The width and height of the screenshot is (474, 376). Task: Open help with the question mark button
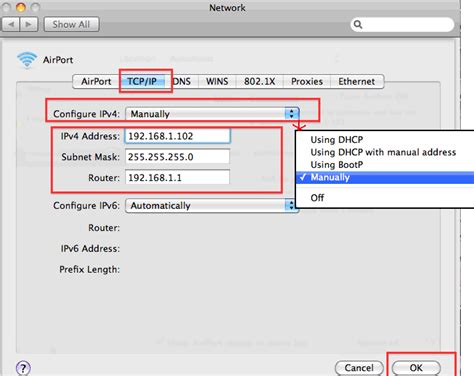click(23, 368)
